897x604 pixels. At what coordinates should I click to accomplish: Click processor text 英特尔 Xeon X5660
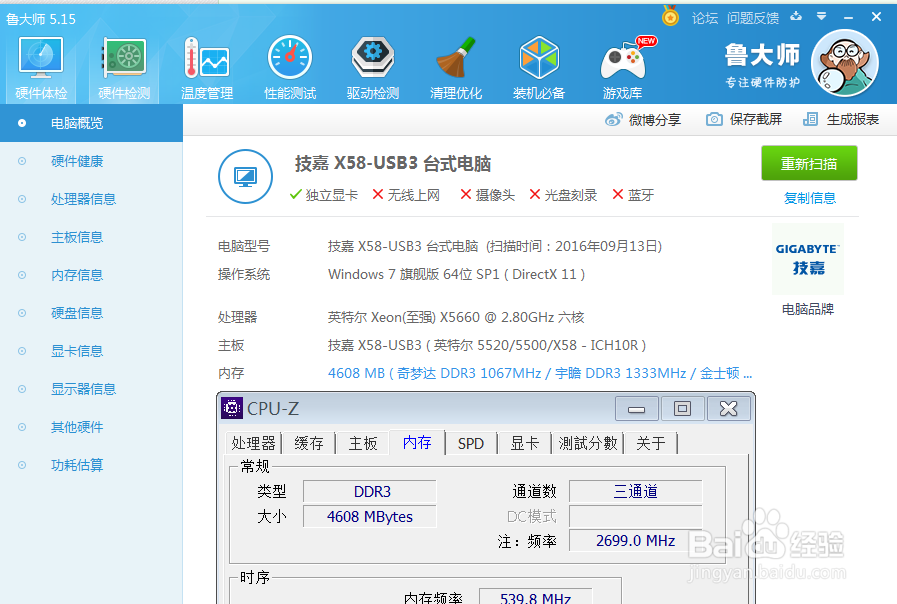click(456, 317)
